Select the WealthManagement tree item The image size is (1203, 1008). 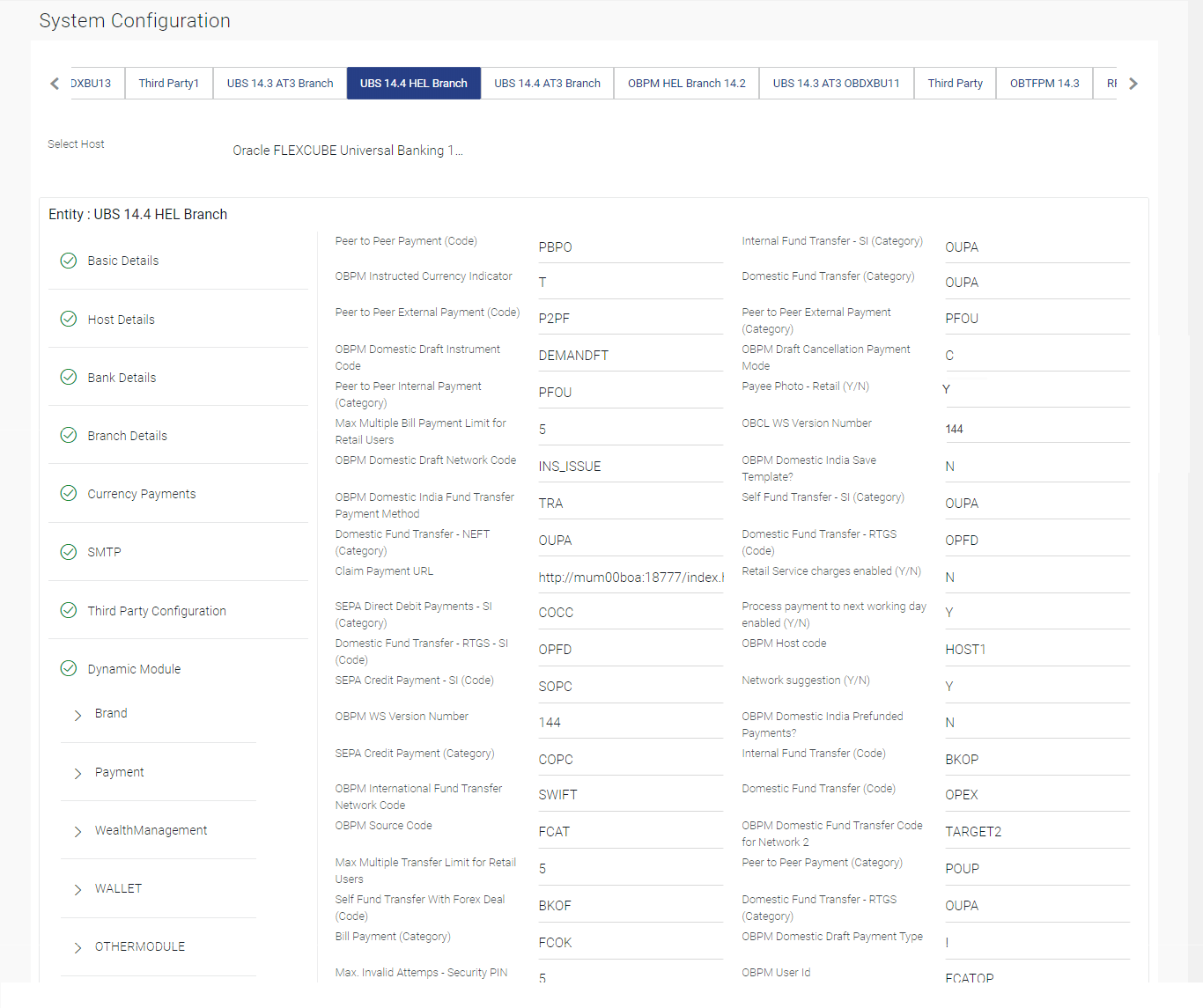[151, 830]
